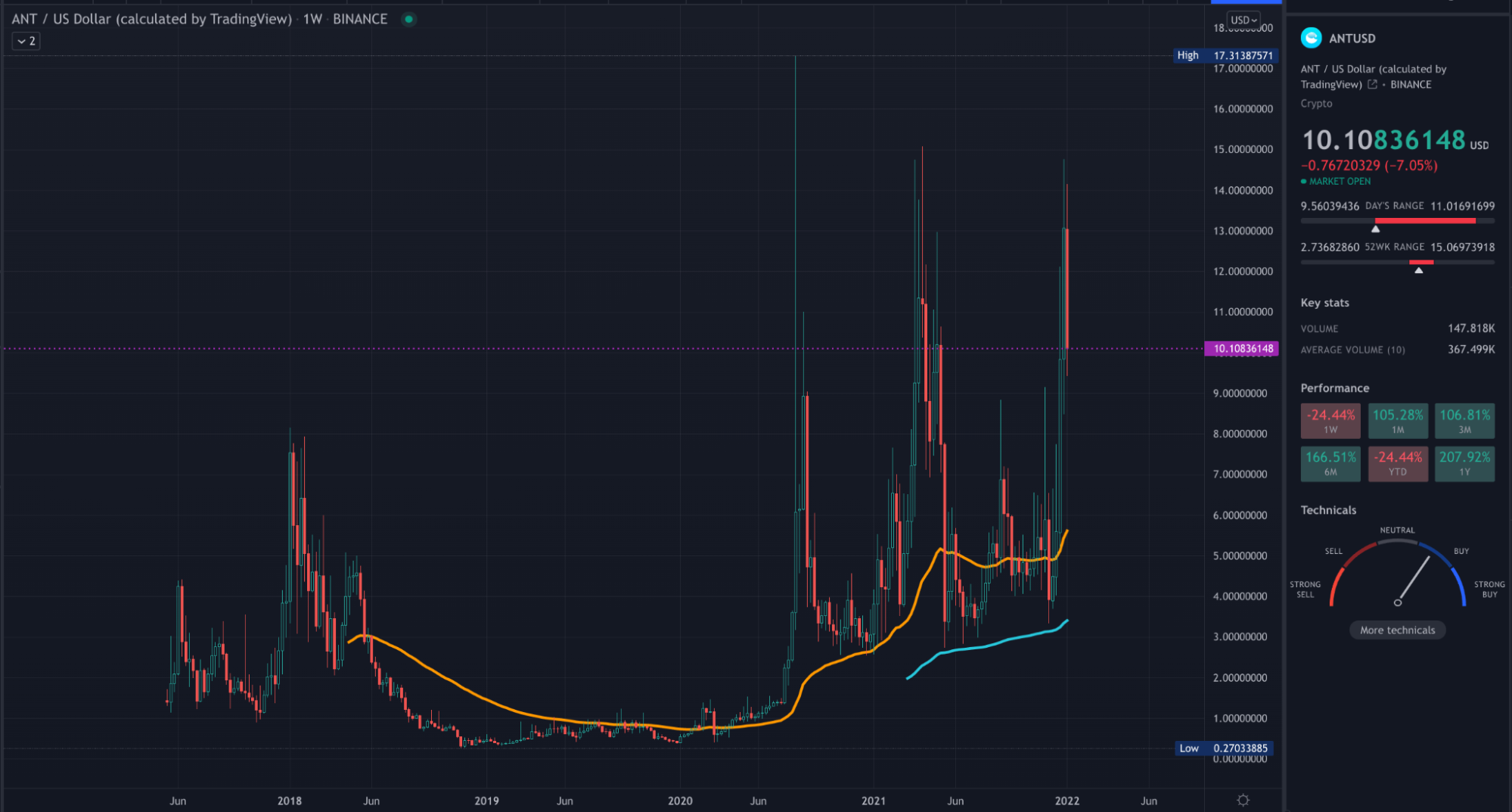Select the 1W performance tile
Viewport: 1512px width, 812px height.
(1330, 421)
